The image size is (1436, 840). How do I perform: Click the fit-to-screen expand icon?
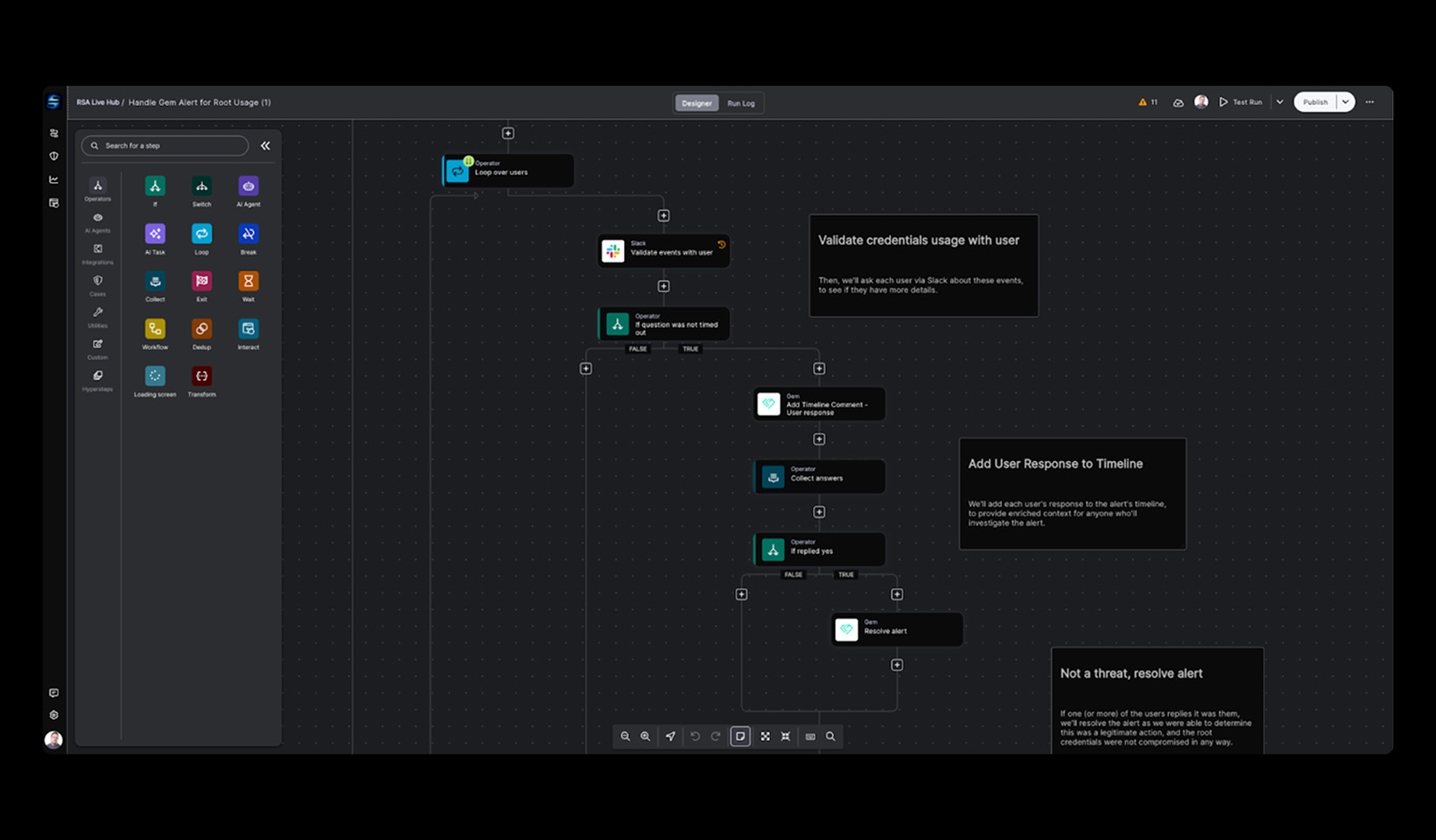pyautogui.click(x=765, y=737)
